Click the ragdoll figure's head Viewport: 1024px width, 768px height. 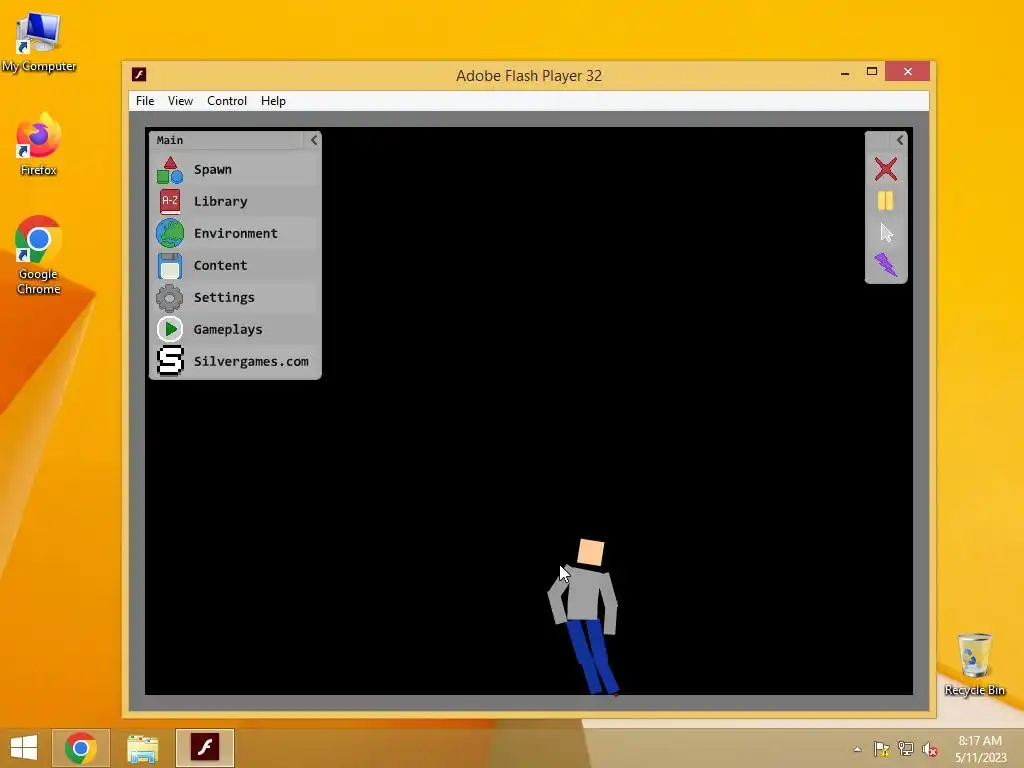[591, 552]
